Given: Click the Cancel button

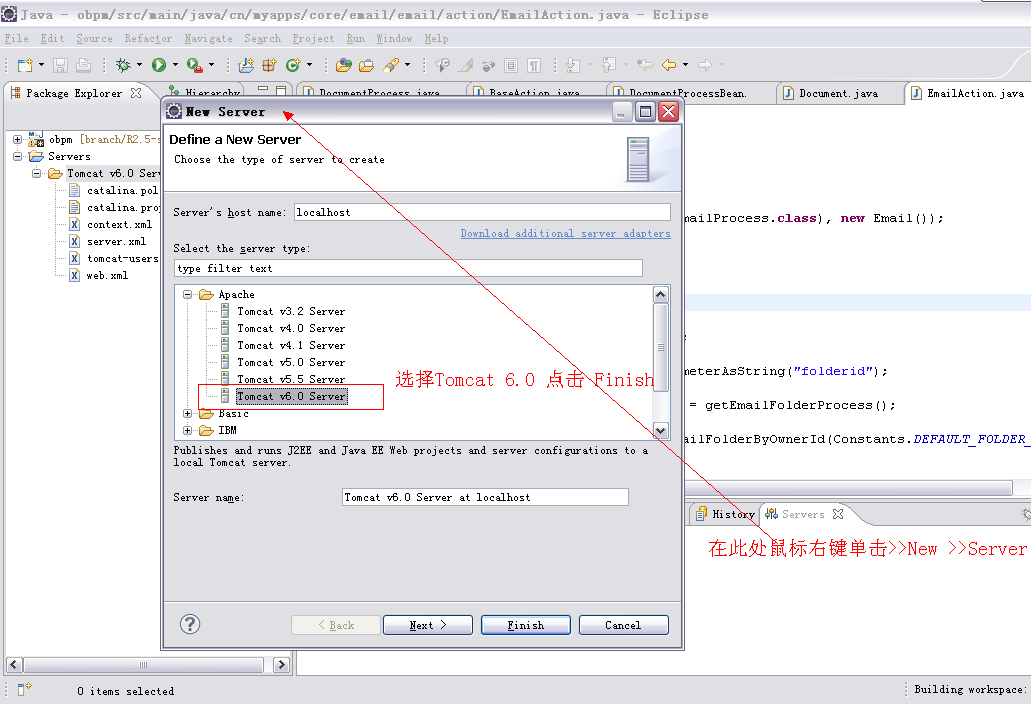Looking at the screenshot, I should 623,625.
